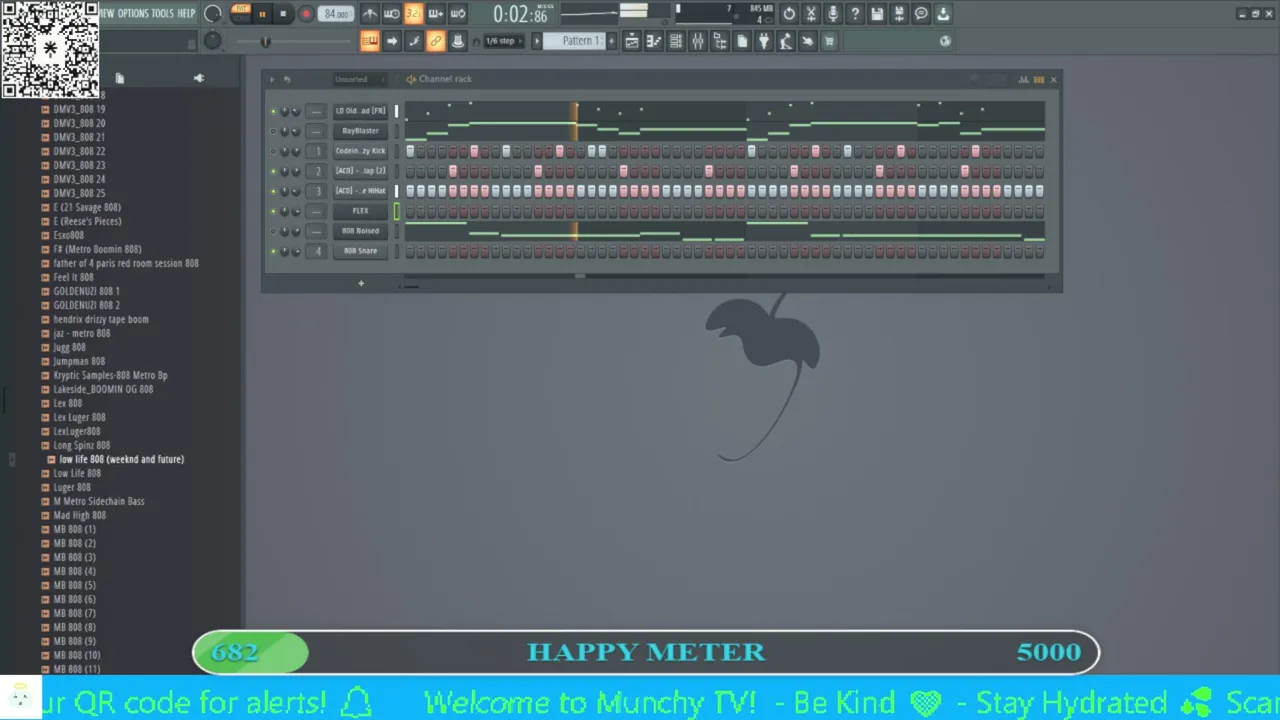Open the OPTIONS menu
Image resolution: width=1280 pixels, height=720 pixels.
click(133, 14)
